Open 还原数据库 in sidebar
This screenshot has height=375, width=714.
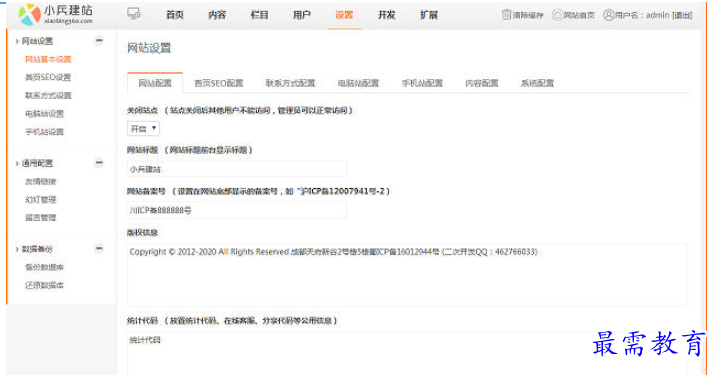click(45, 285)
